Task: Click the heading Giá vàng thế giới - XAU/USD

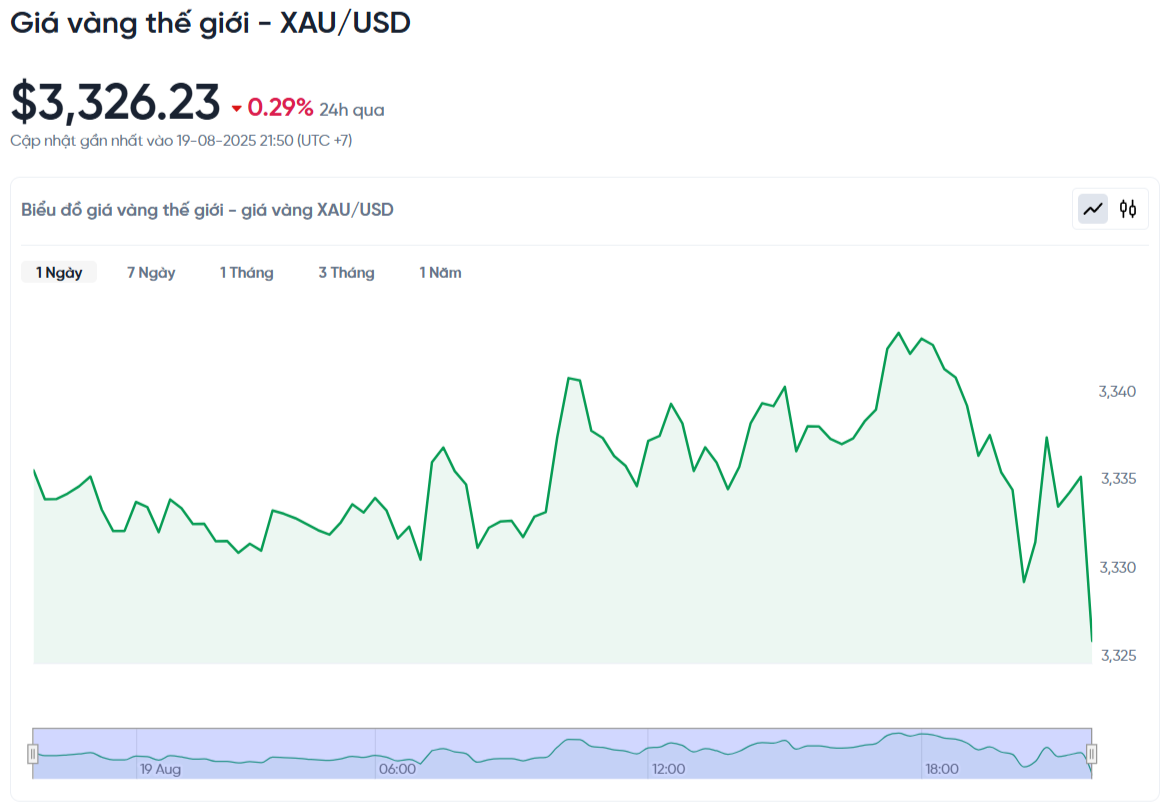Action: 210,23
